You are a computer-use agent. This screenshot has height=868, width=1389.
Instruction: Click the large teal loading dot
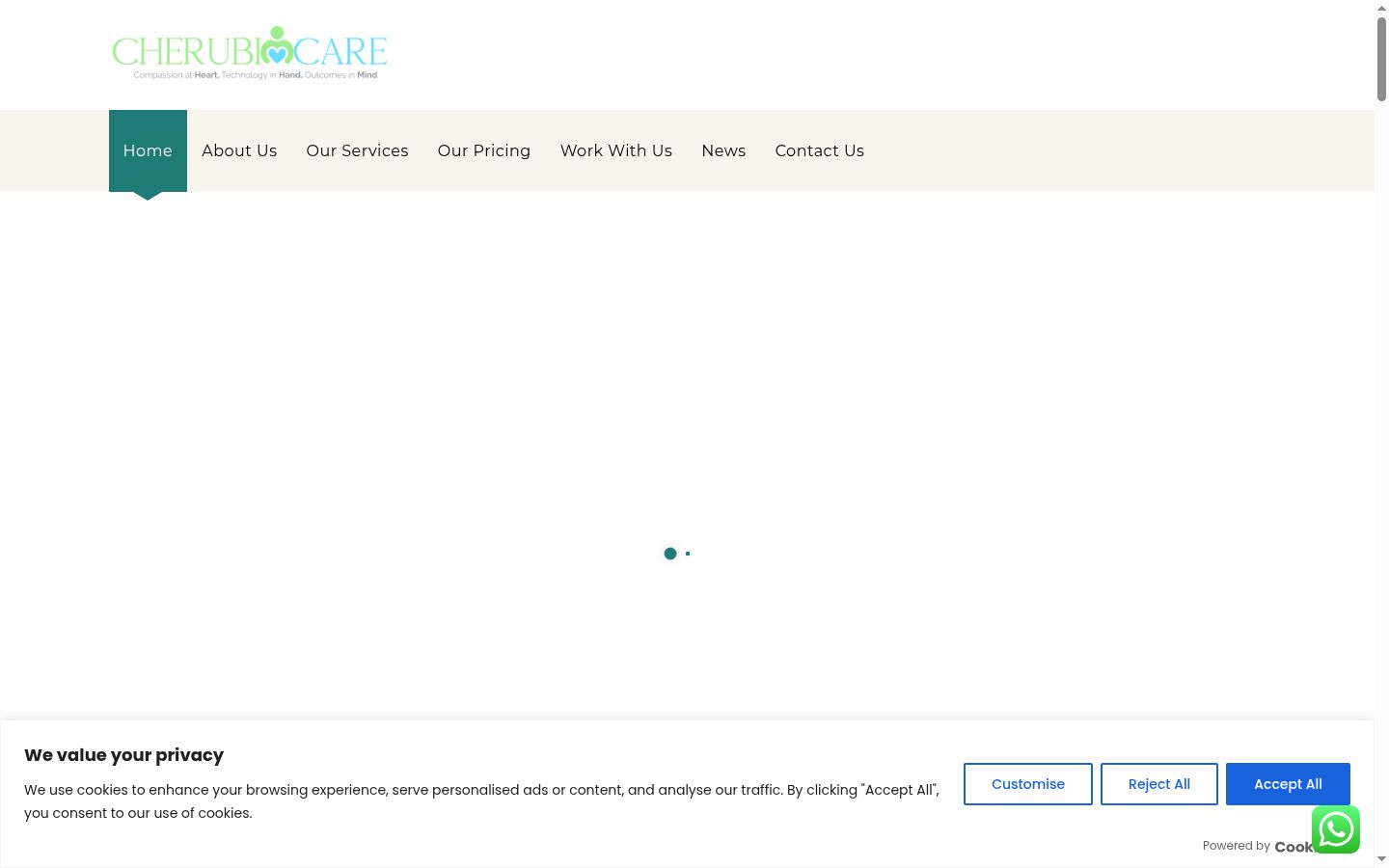coord(670,554)
